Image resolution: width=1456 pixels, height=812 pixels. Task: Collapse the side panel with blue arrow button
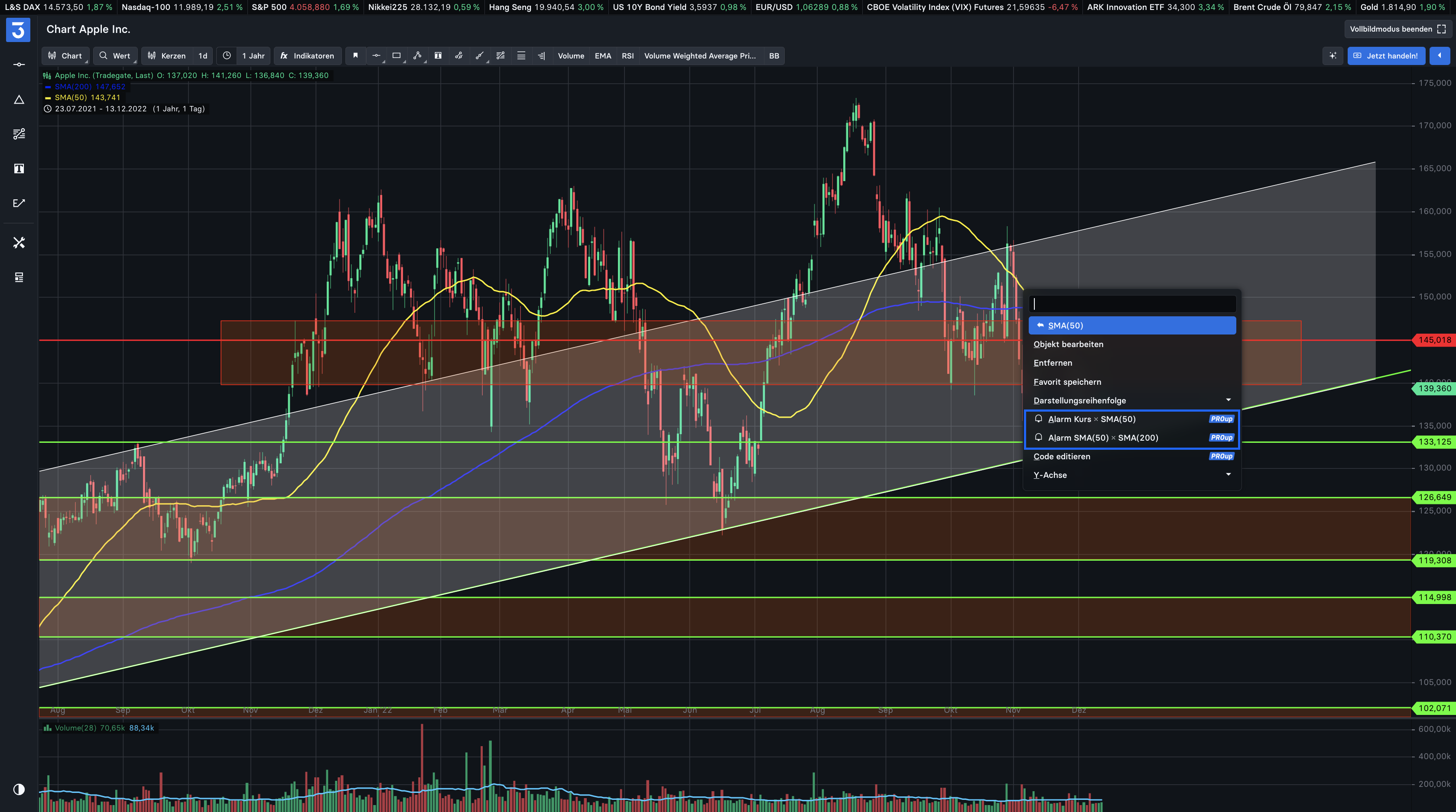point(1440,55)
